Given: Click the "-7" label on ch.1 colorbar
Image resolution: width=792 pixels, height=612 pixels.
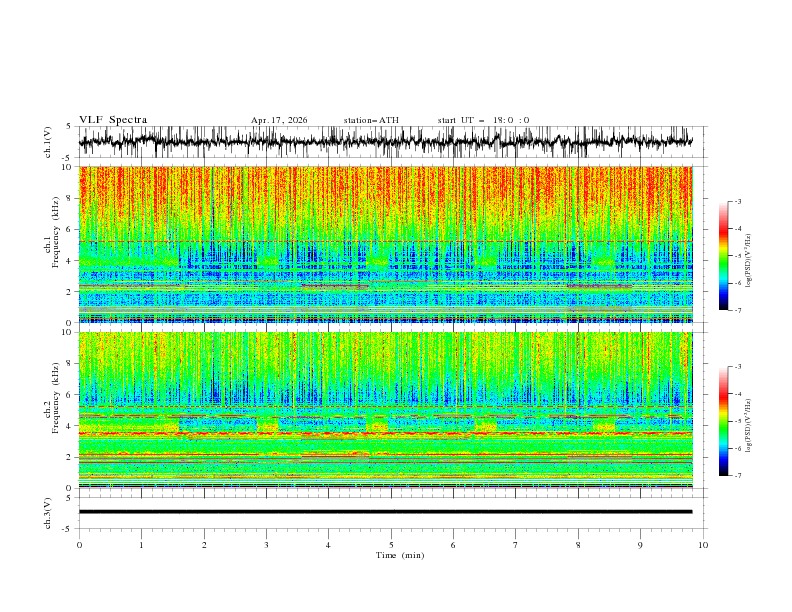Looking at the screenshot, I should (737, 310).
